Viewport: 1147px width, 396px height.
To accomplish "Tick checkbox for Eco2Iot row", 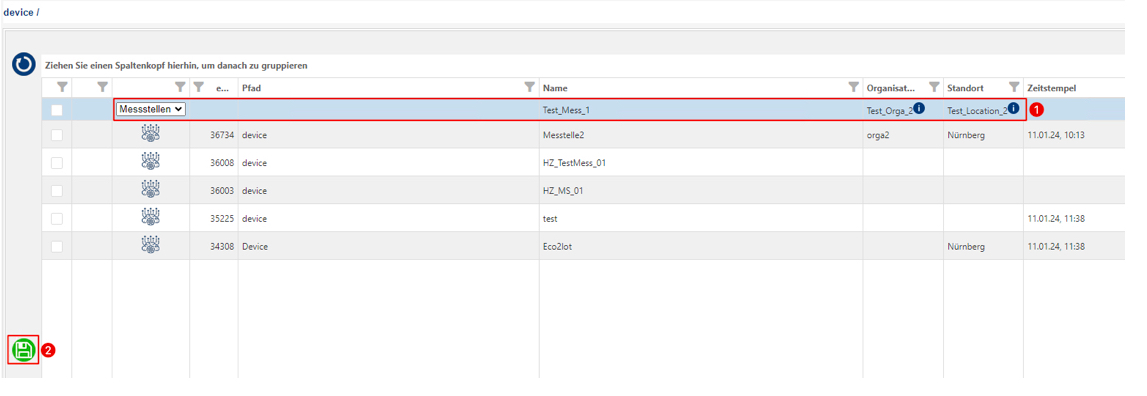I will pyautogui.click(x=56, y=247).
